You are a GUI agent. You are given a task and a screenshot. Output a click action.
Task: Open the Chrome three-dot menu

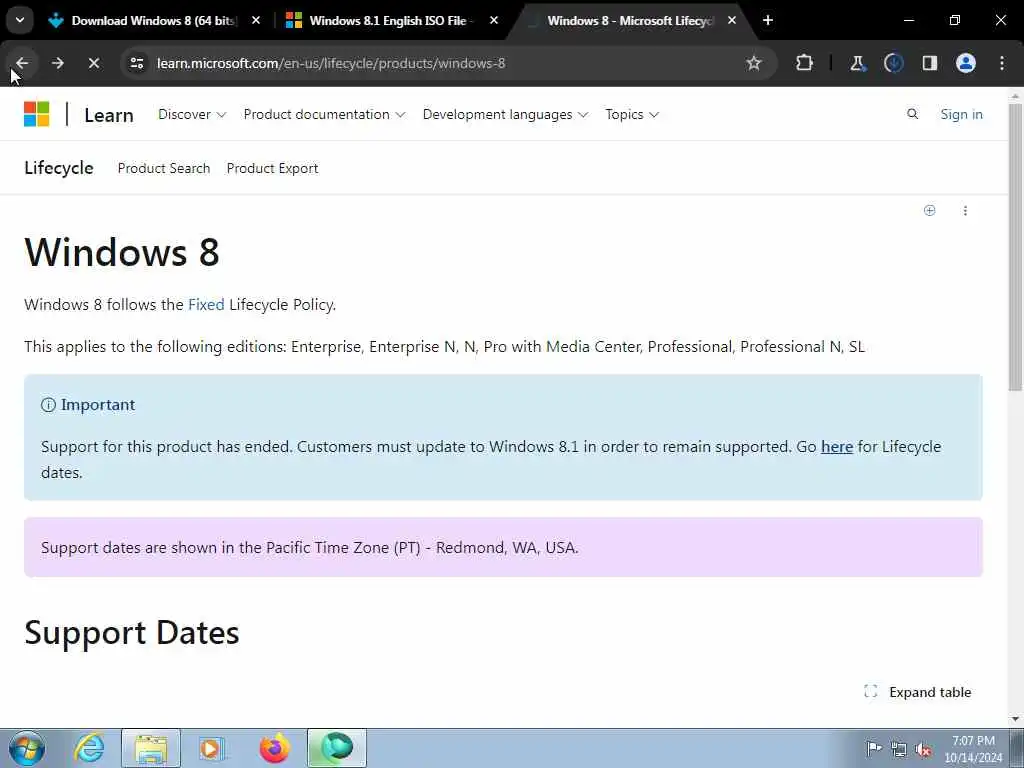1002,63
